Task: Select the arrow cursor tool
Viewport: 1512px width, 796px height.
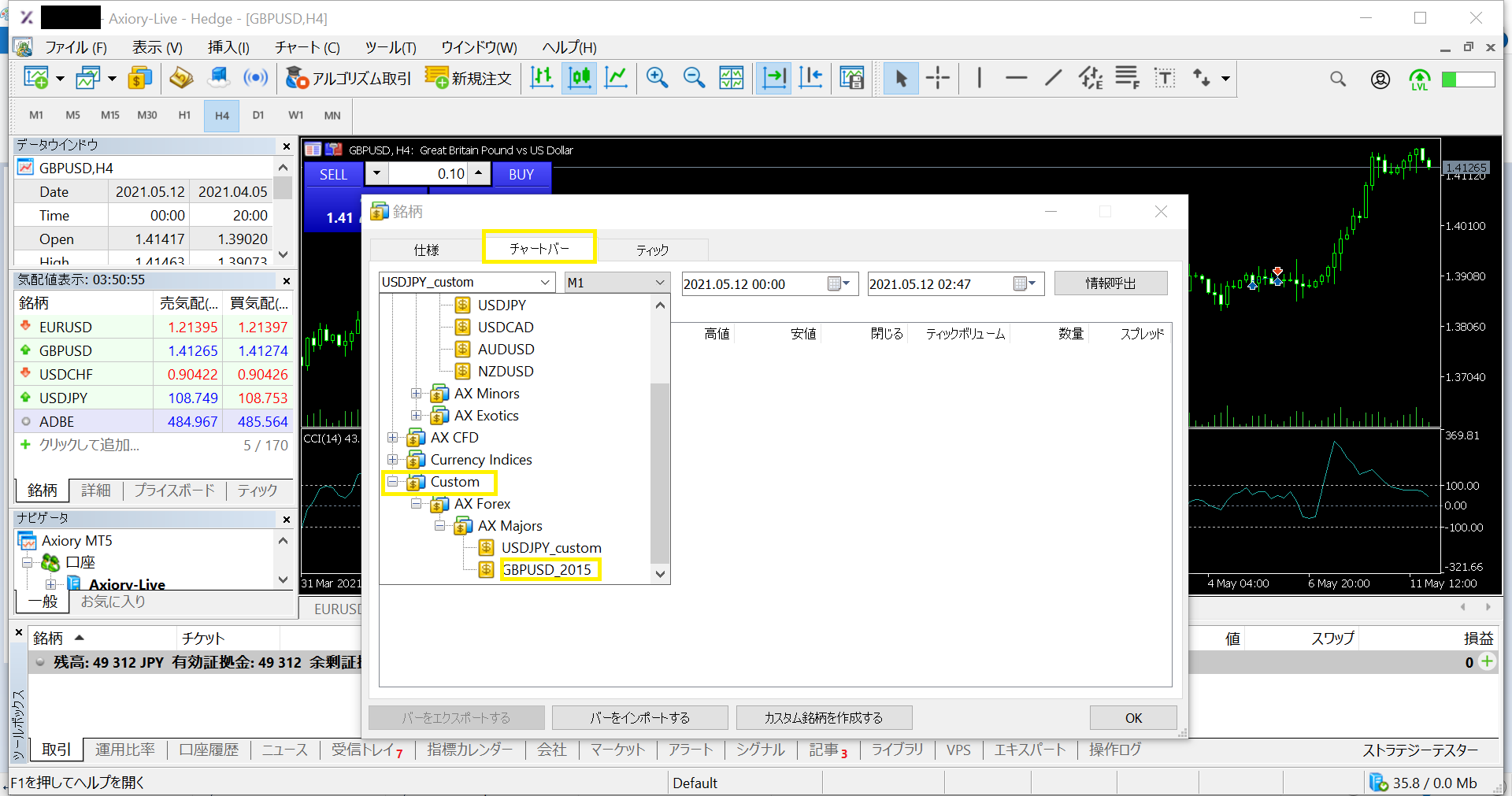Action: click(901, 78)
